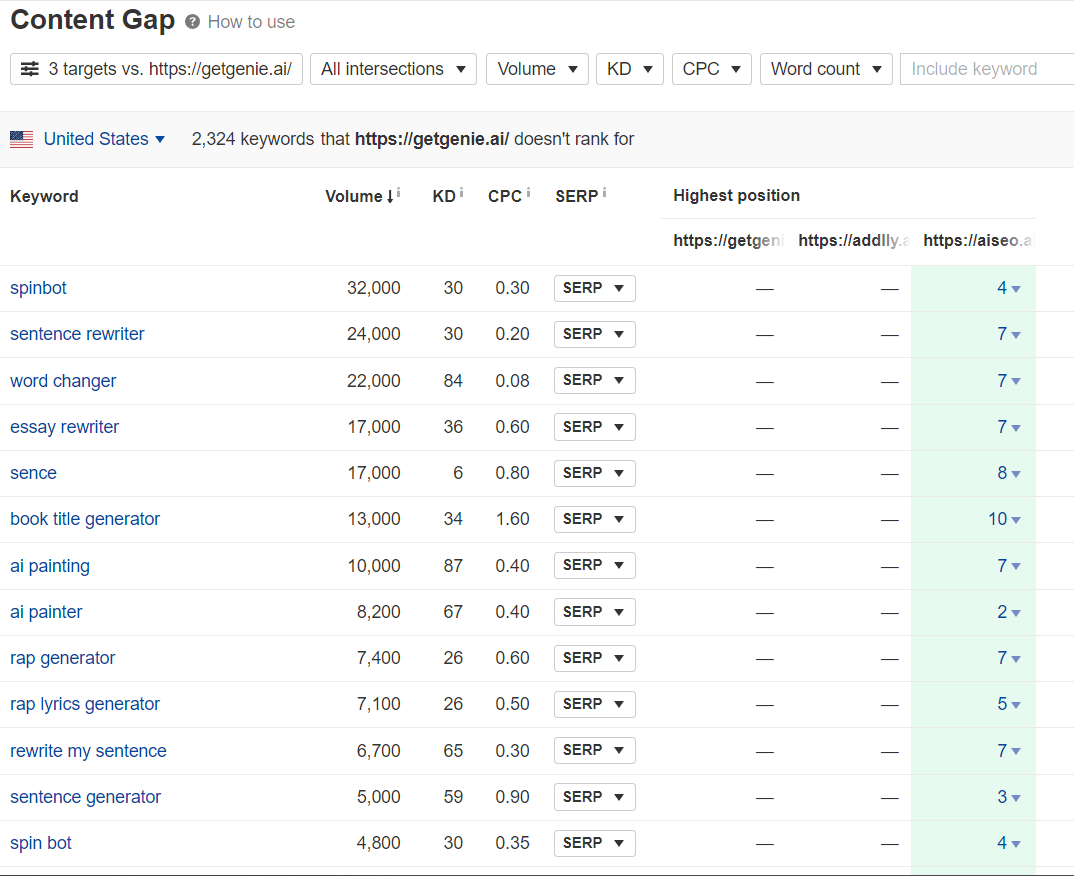Open the CPC filter dropdown
Screen dimensions: 1074x876
tap(712, 69)
